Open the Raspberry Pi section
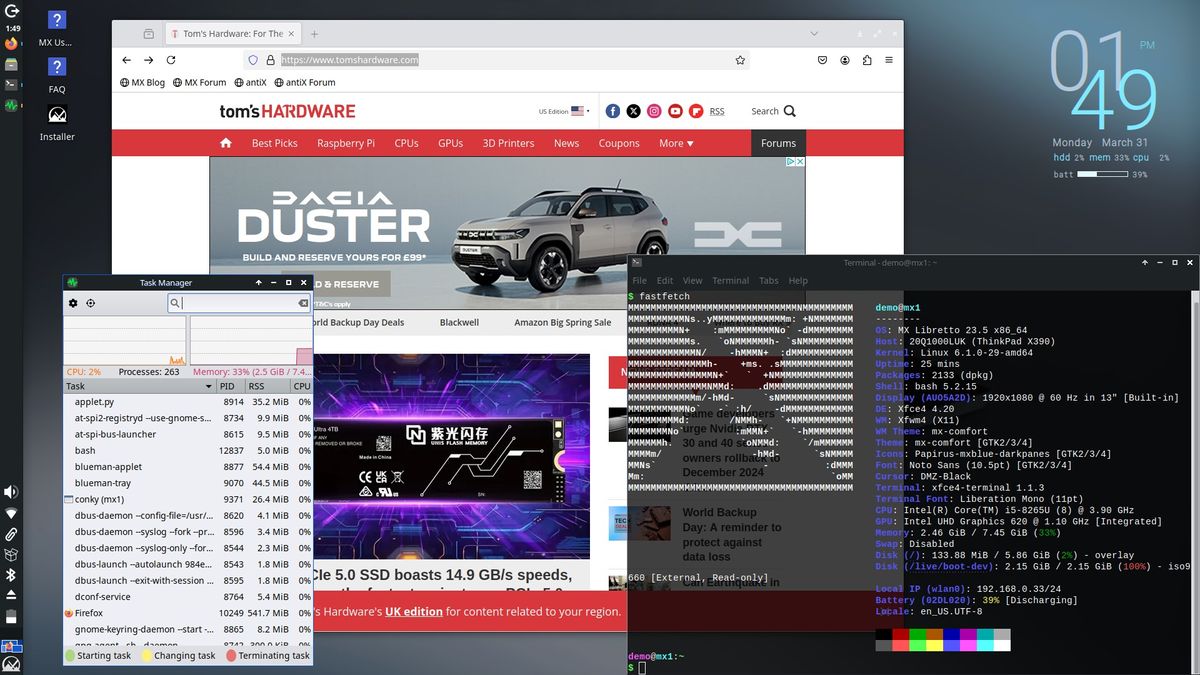The height and width of the screenshot is (675, 1200). pos(345,143)
